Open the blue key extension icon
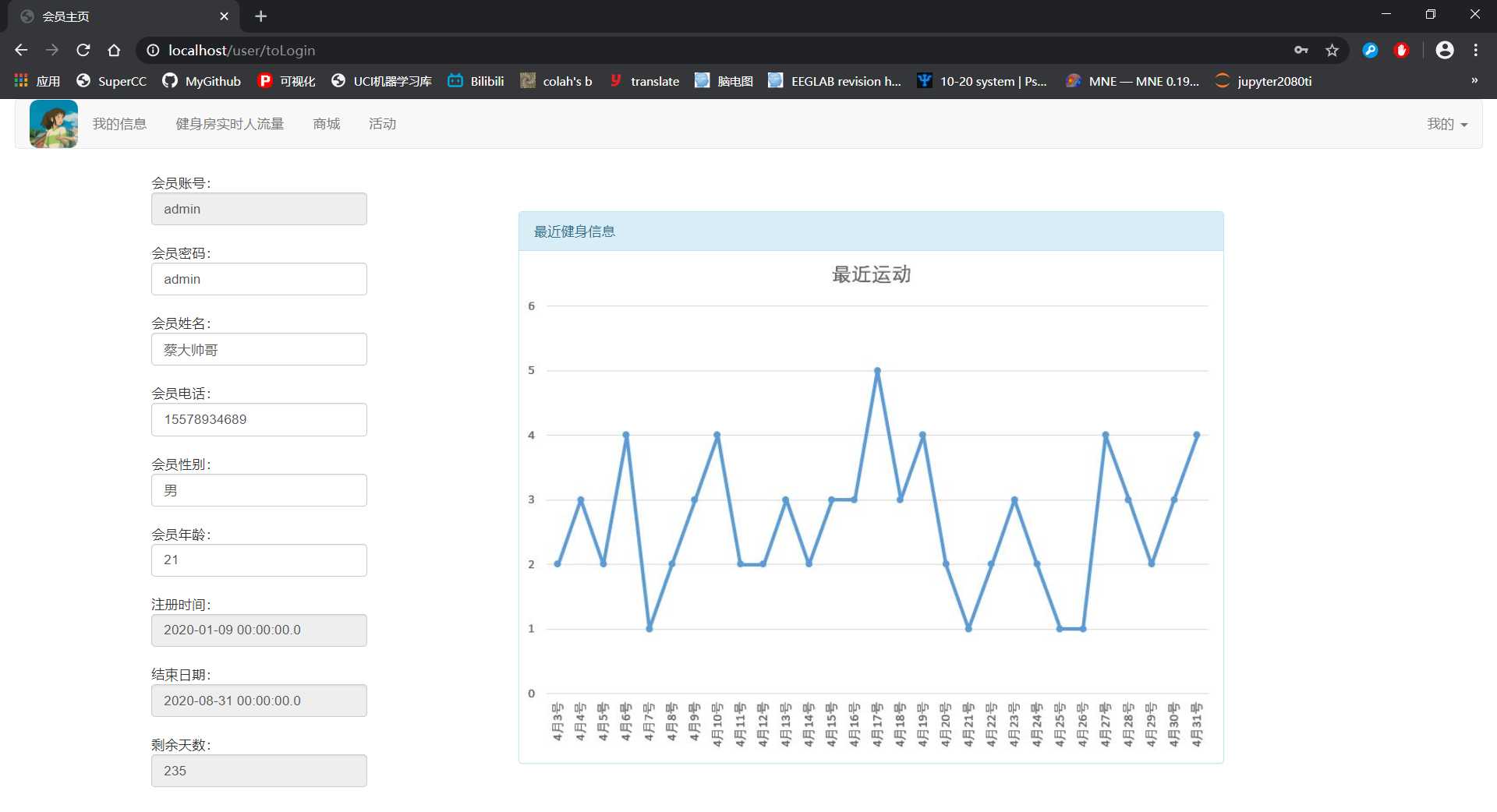 (1370, 50)
